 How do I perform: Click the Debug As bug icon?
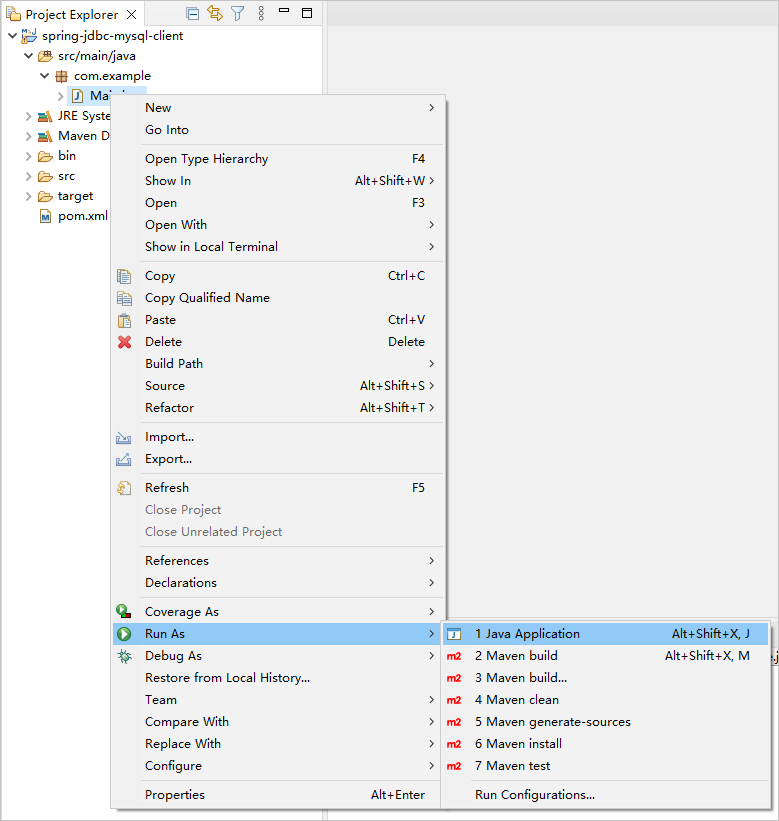pos(124,656)
